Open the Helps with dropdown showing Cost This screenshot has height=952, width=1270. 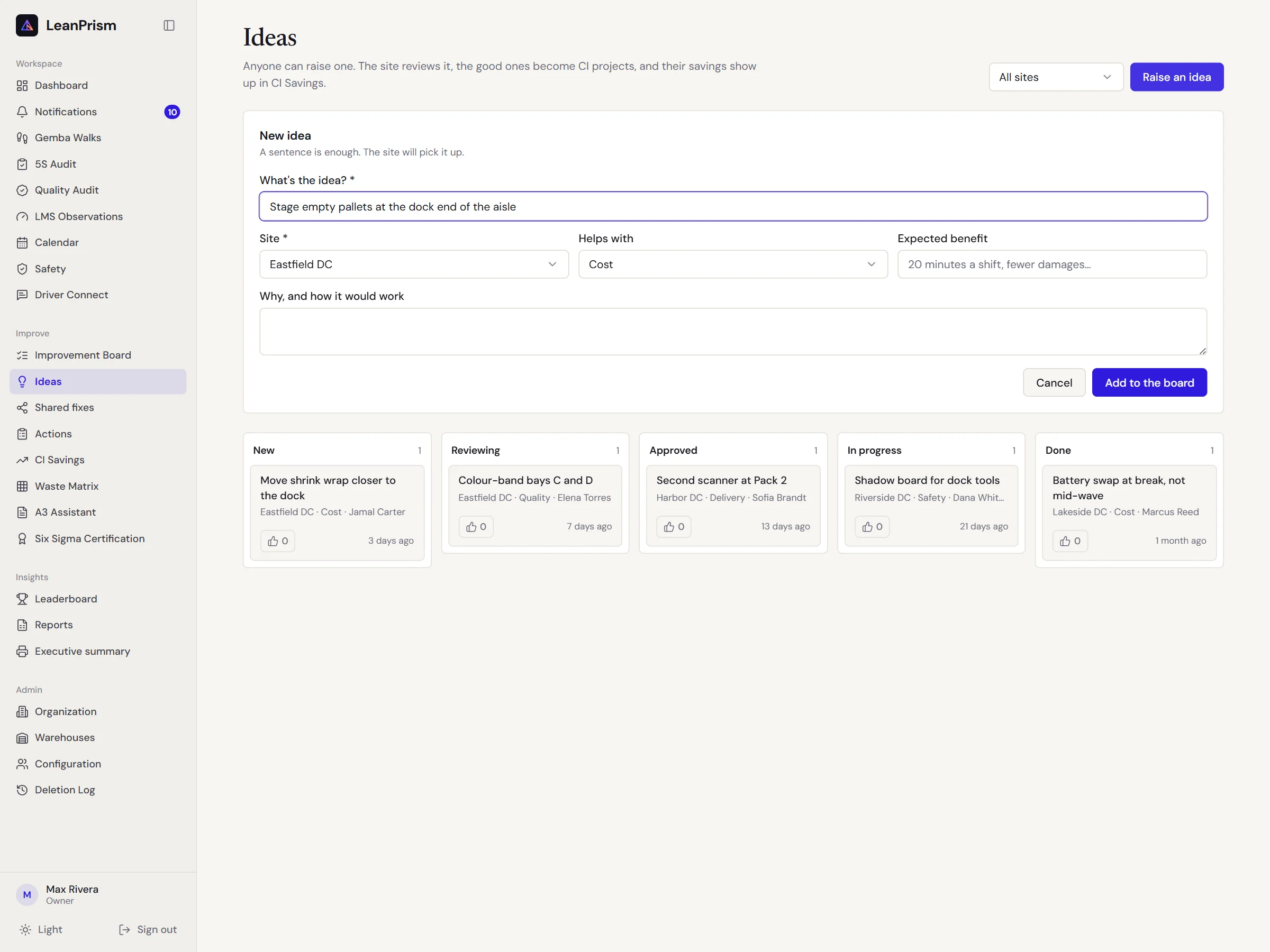(x=732, y=264)
